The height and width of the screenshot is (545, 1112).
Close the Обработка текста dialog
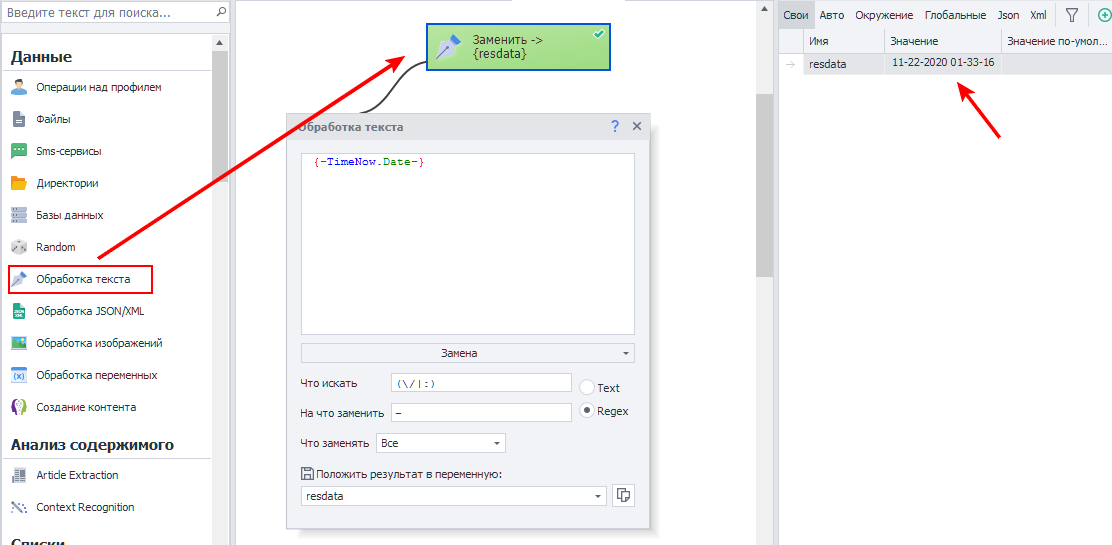pyautogui.click(x=636, y=126)
